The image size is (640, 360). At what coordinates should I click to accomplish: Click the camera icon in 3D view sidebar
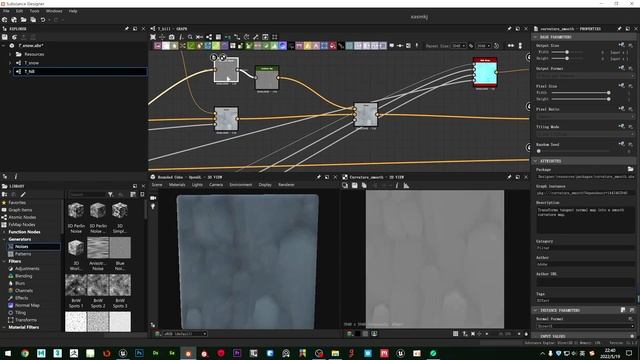coord(153,198)
